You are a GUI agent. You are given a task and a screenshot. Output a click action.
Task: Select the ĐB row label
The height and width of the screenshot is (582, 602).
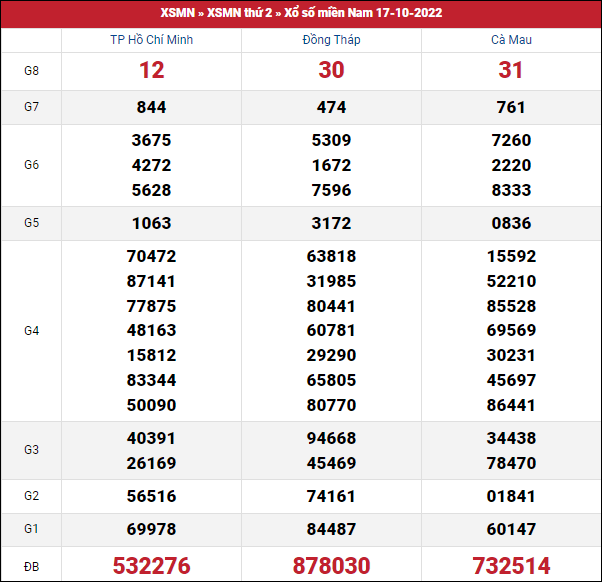31,564
